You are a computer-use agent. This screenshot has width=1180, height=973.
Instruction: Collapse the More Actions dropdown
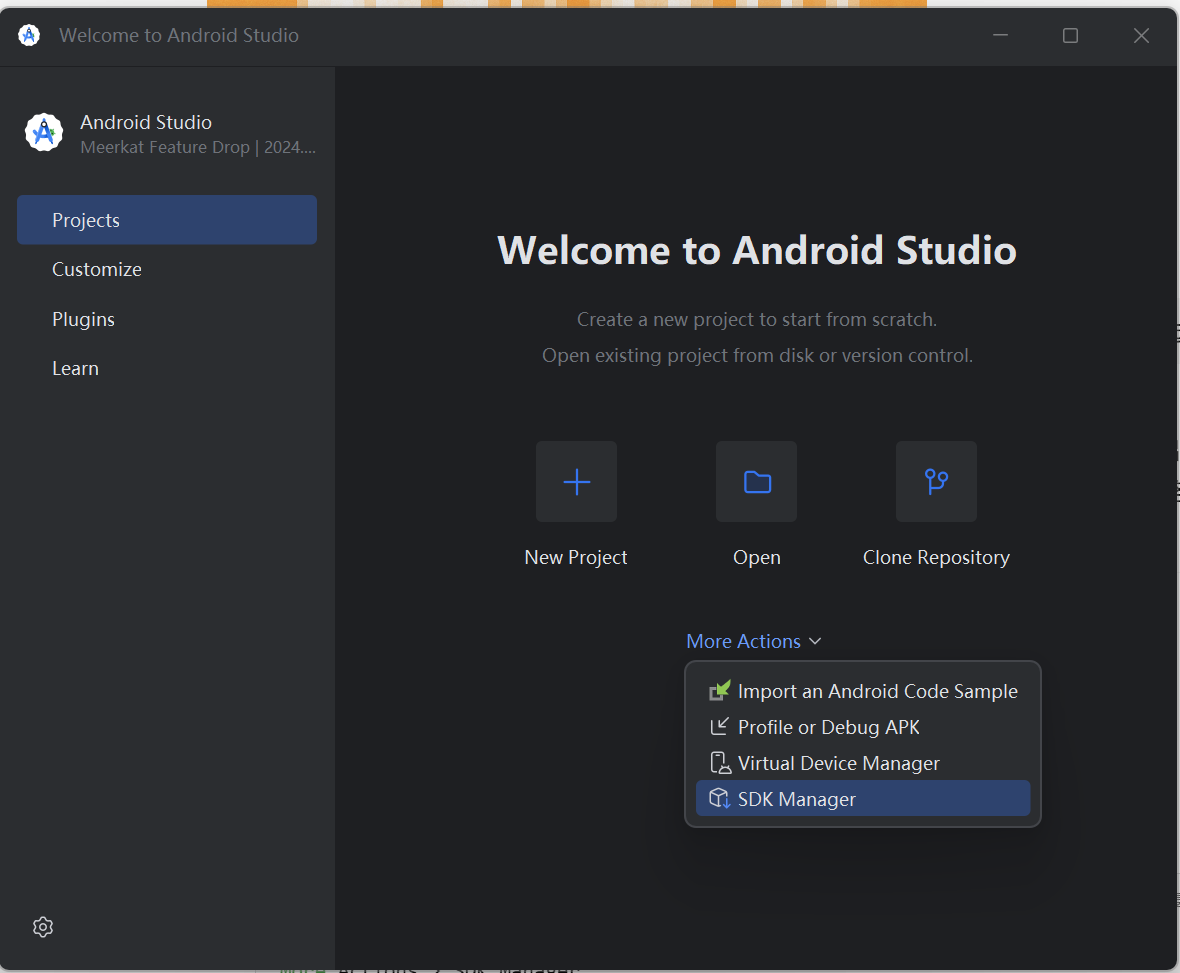(x=753, y=641)
